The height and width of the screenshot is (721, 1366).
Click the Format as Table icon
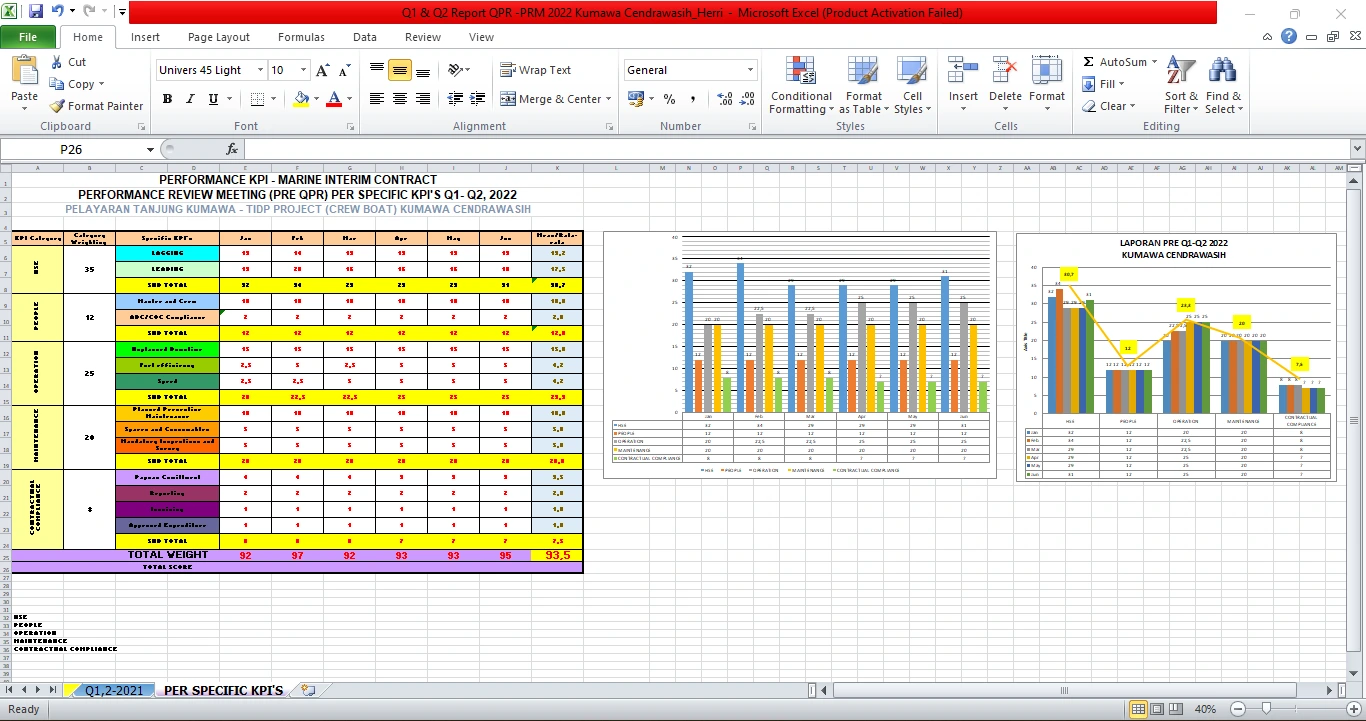click(864, 86)
